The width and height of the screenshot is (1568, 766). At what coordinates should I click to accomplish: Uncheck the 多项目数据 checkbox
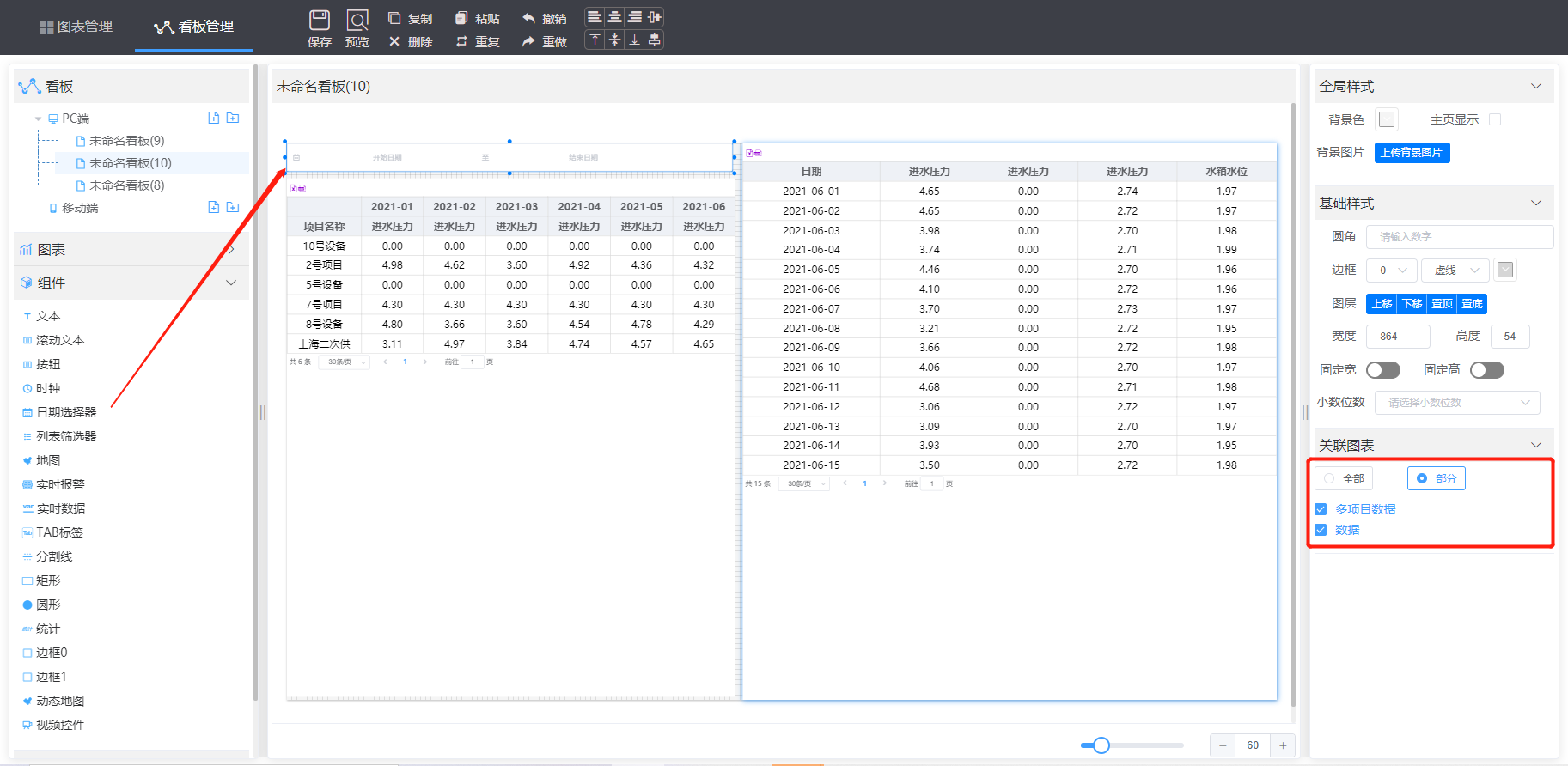[1321, 509]
